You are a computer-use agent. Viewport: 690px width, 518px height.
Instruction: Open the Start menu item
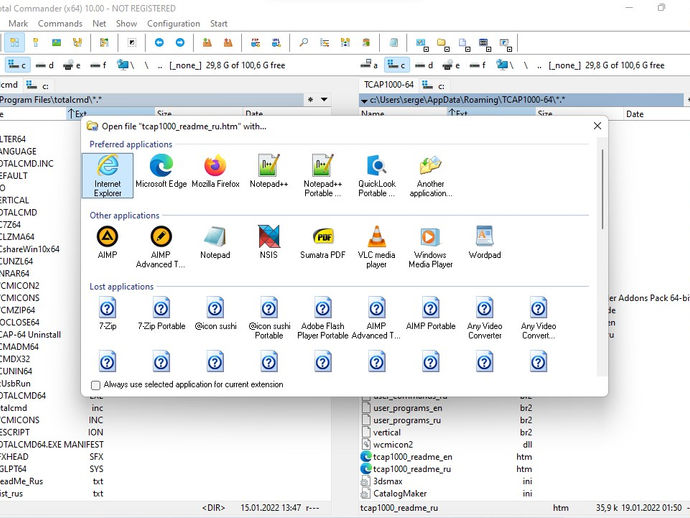(x=219, y=24)
